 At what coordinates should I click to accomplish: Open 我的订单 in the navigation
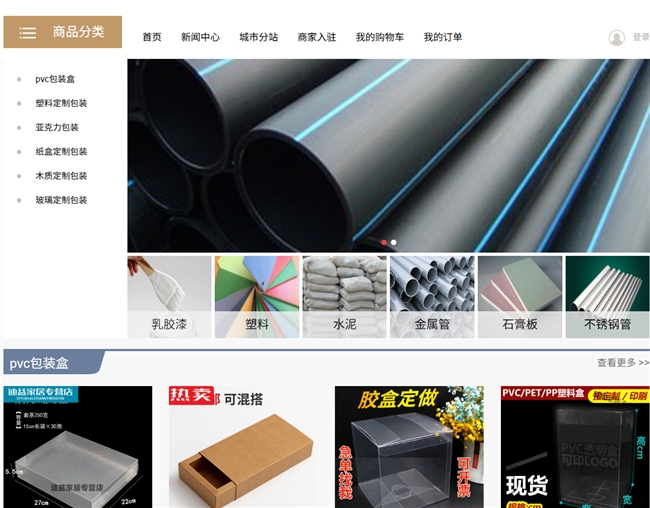pyautogui.click(x=443, y=37)
